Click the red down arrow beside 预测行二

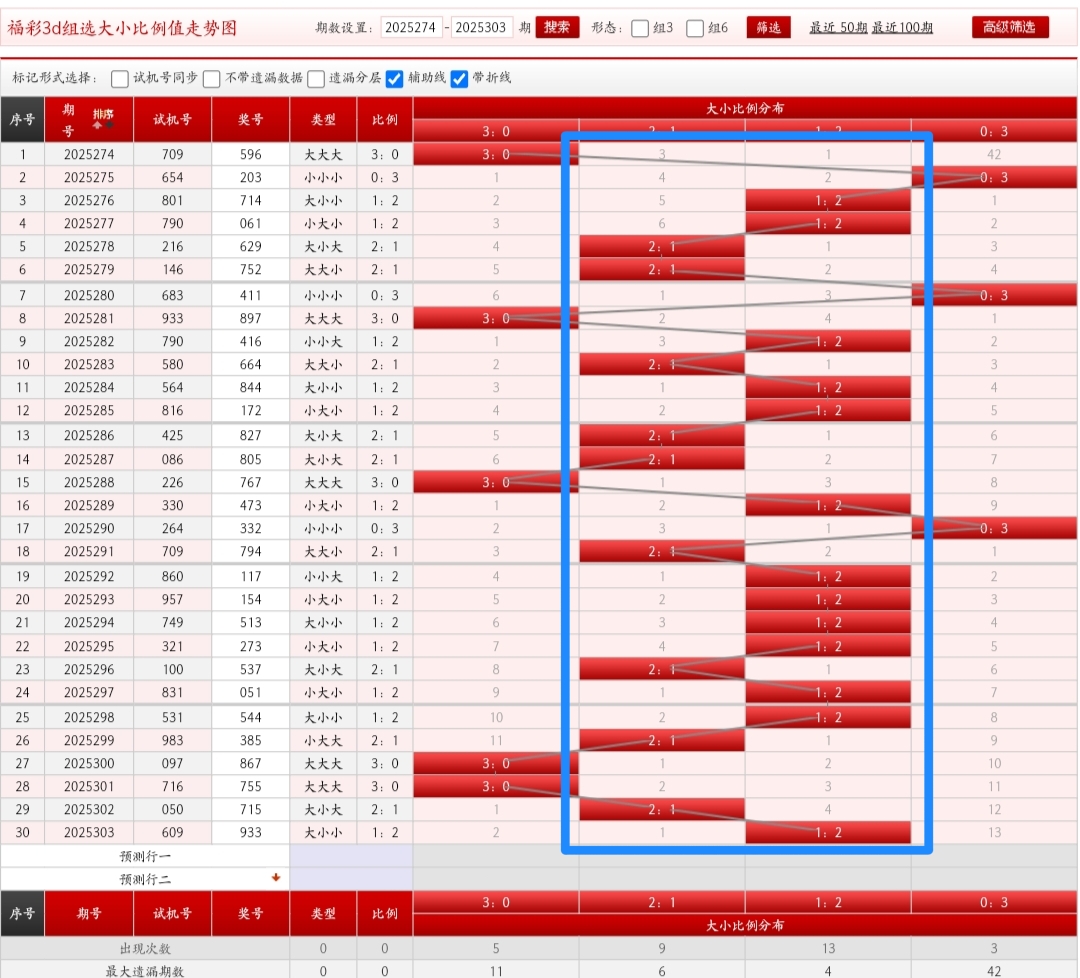coord(276,877)
